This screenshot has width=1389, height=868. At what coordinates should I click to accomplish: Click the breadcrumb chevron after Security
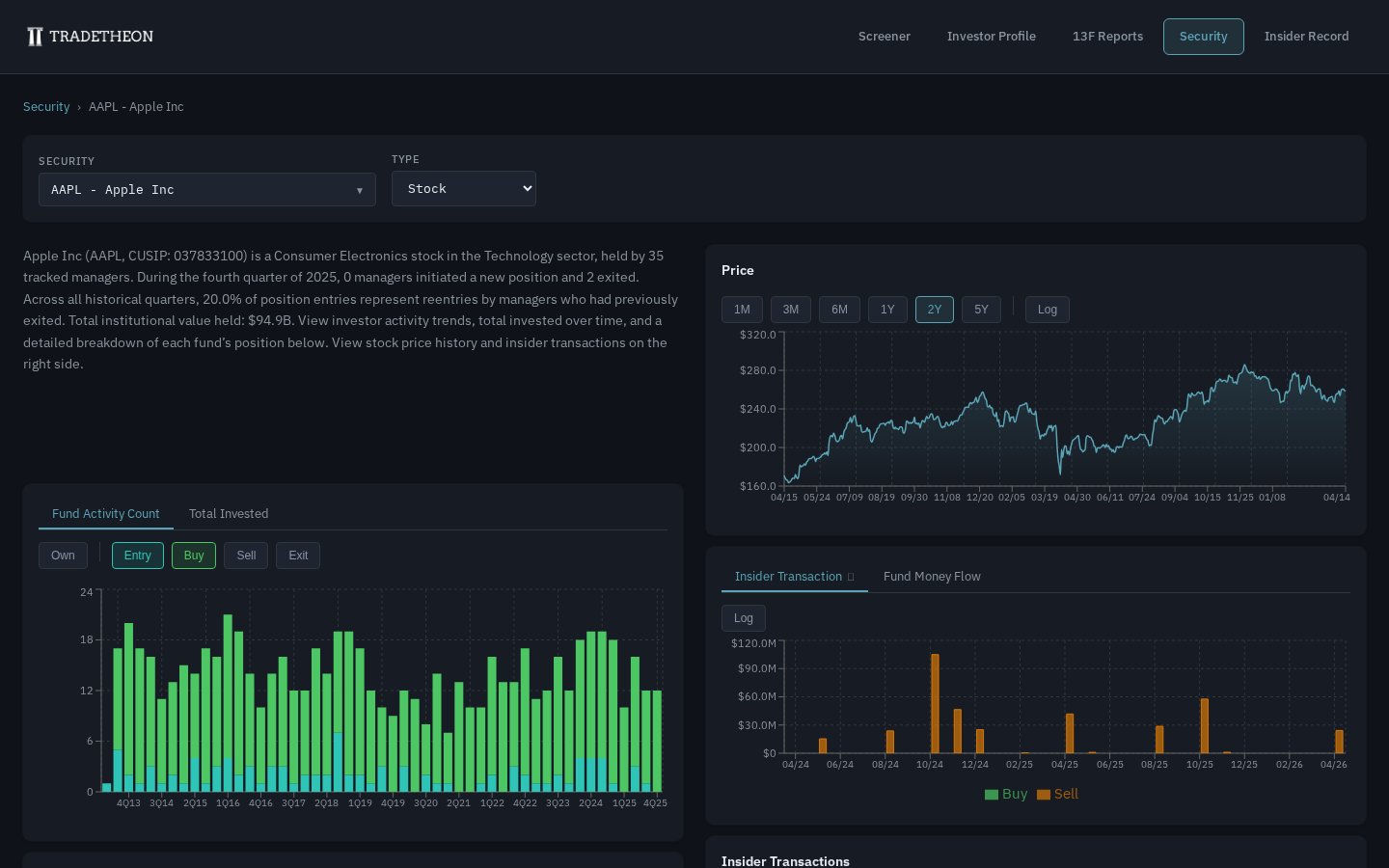pos(79,107)
